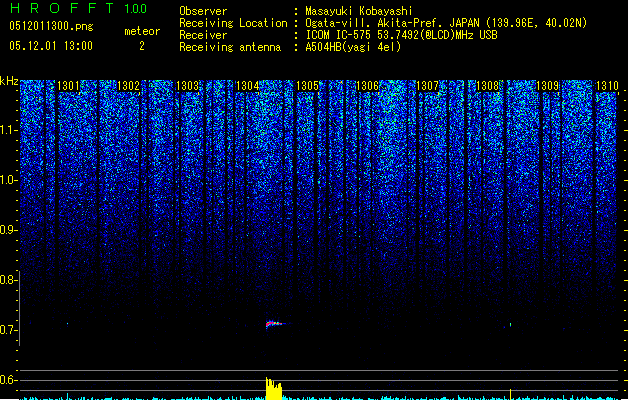Click the meteor count value 2
629x400 pixels.
tap(142, 46)
